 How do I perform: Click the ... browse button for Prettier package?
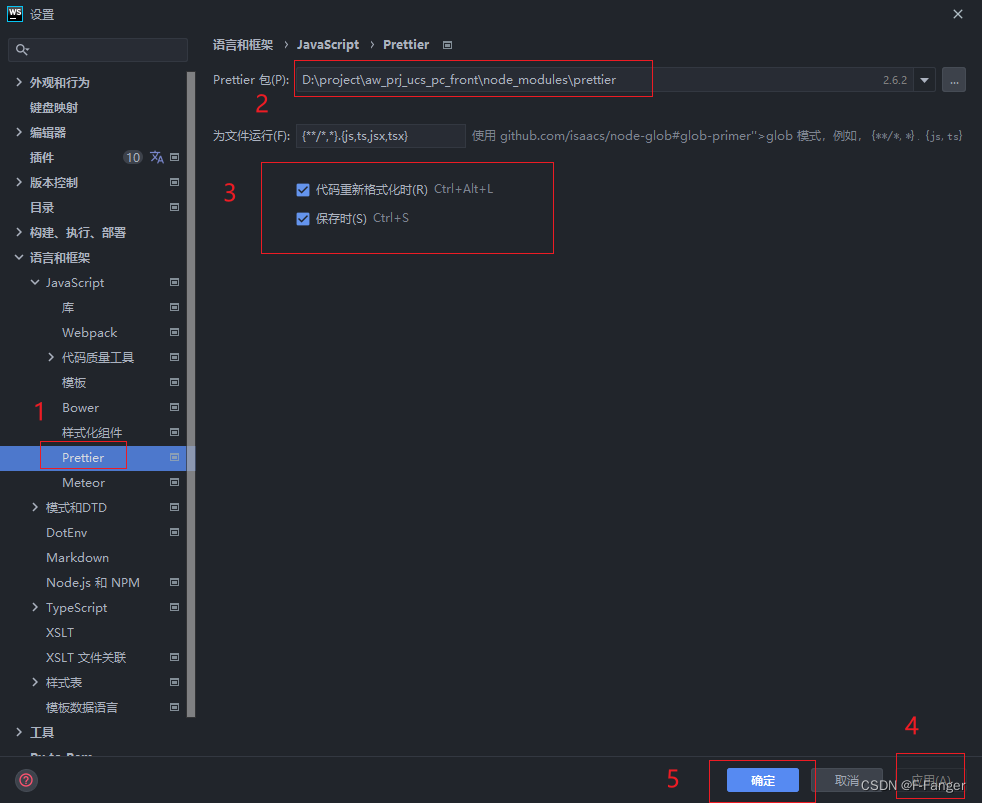click(953, 79)
